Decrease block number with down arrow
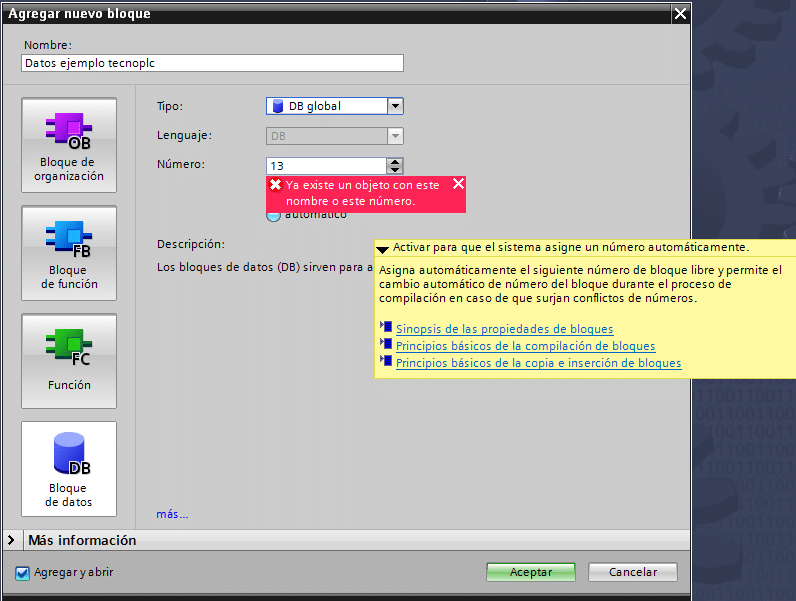 [x=395, y=170]
